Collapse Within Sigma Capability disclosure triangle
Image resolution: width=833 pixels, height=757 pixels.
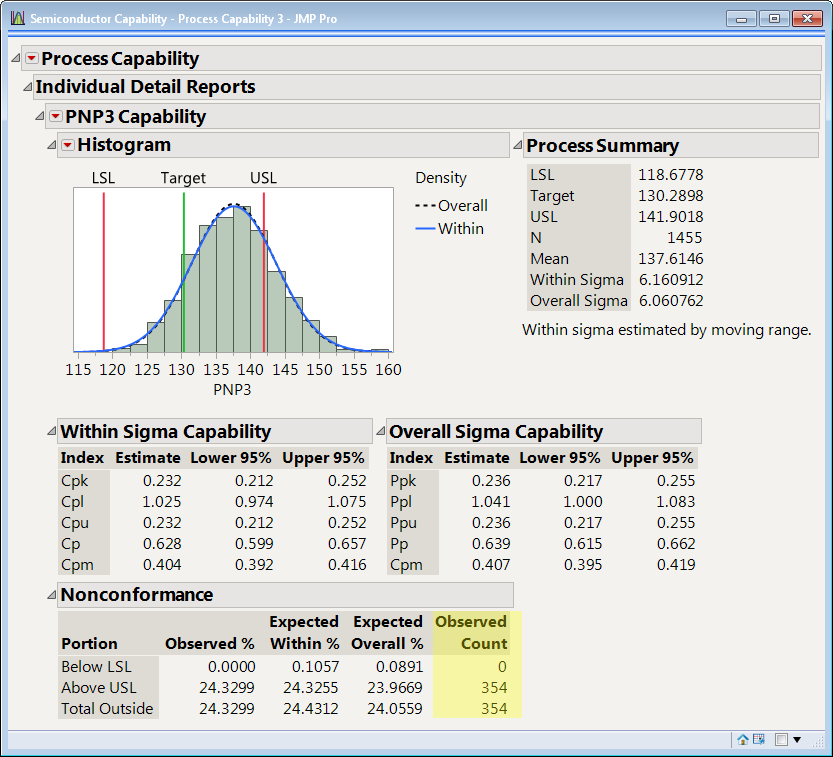coord(52,430)
